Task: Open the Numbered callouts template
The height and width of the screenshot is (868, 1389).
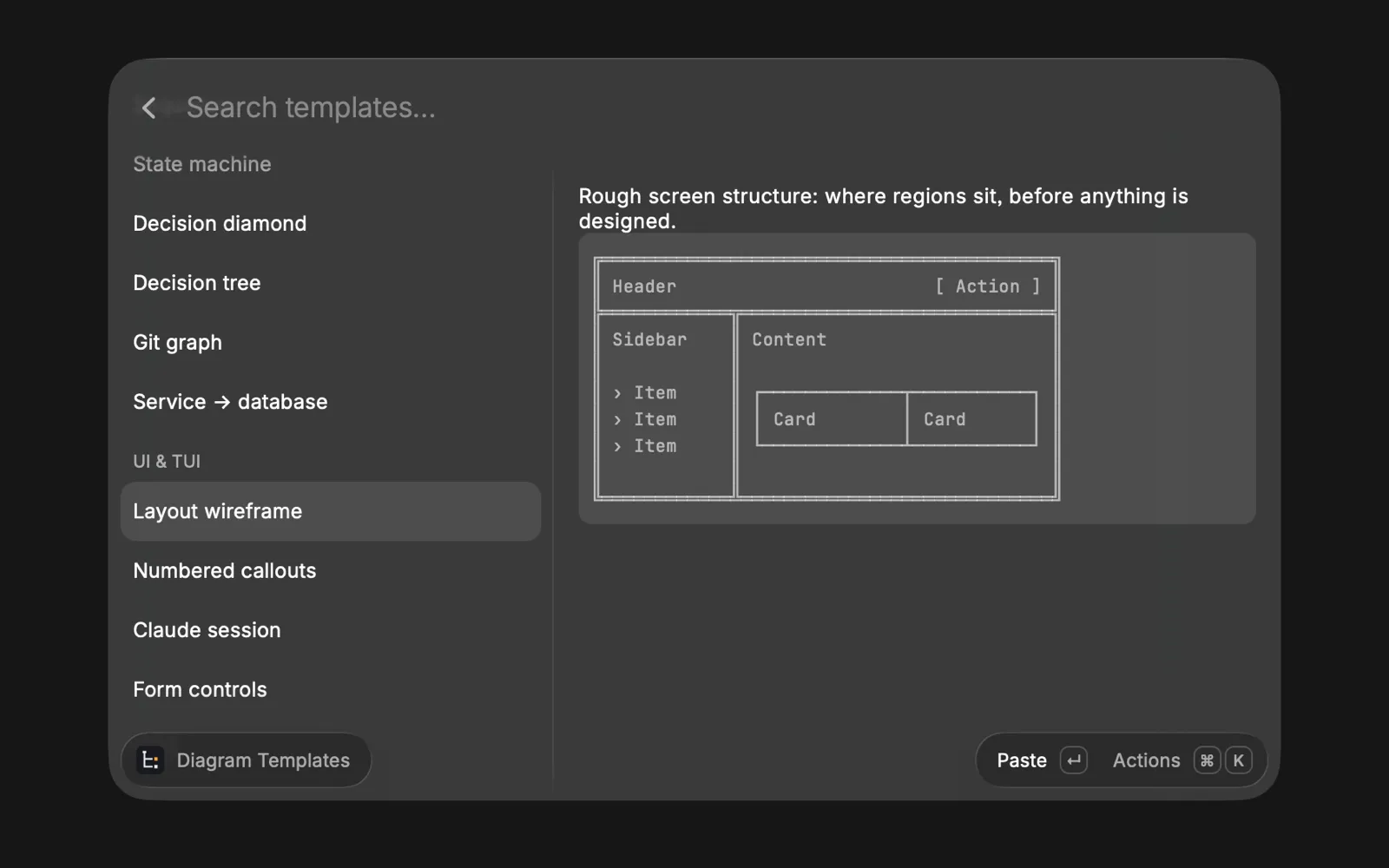Action: (x=330, y=571)
